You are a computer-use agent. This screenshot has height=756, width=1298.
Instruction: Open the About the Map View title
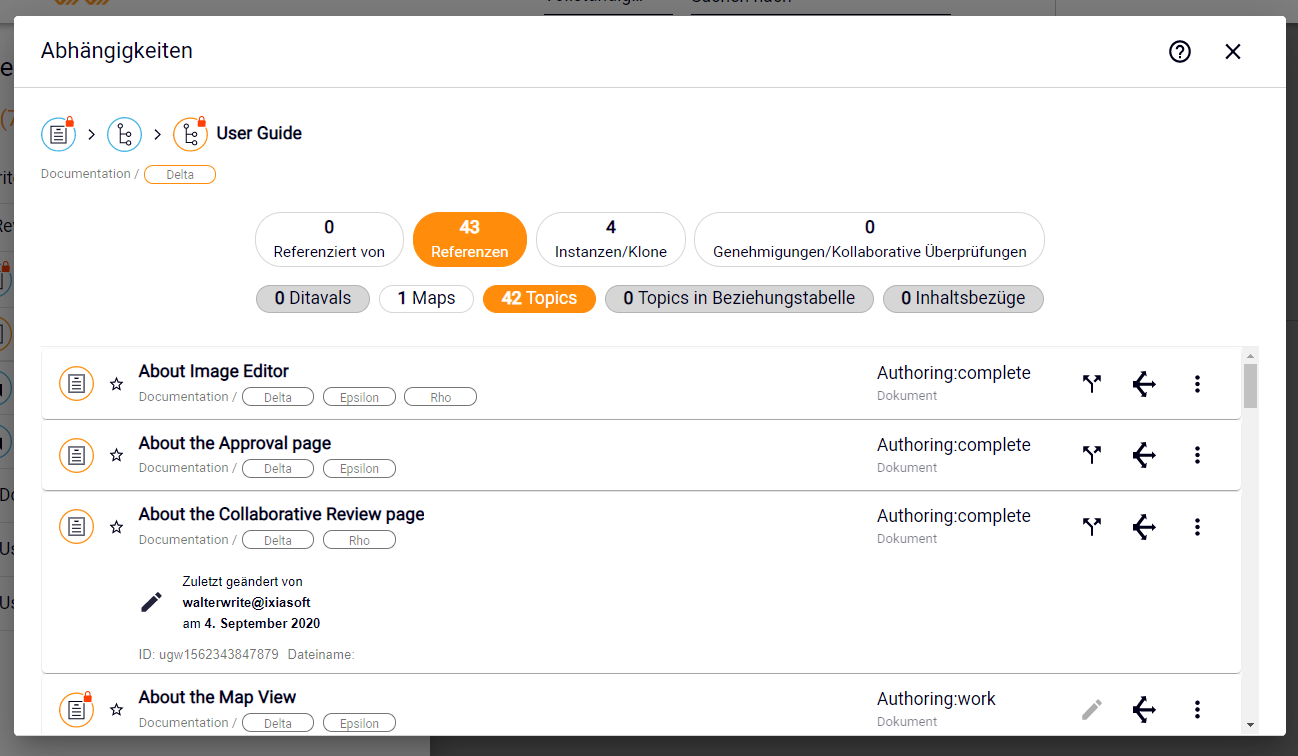217,697
